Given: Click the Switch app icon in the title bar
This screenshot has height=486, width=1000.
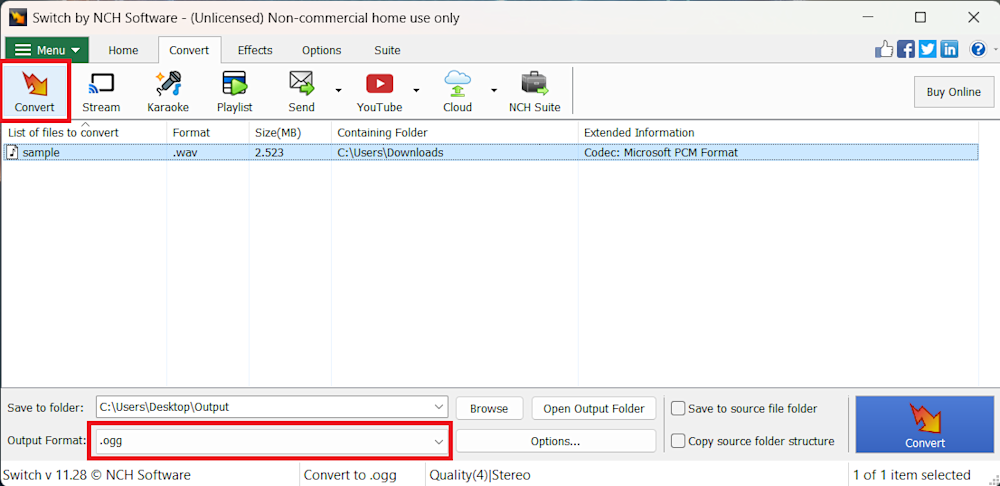Looking at the screenshot, I should coord(17,18).
